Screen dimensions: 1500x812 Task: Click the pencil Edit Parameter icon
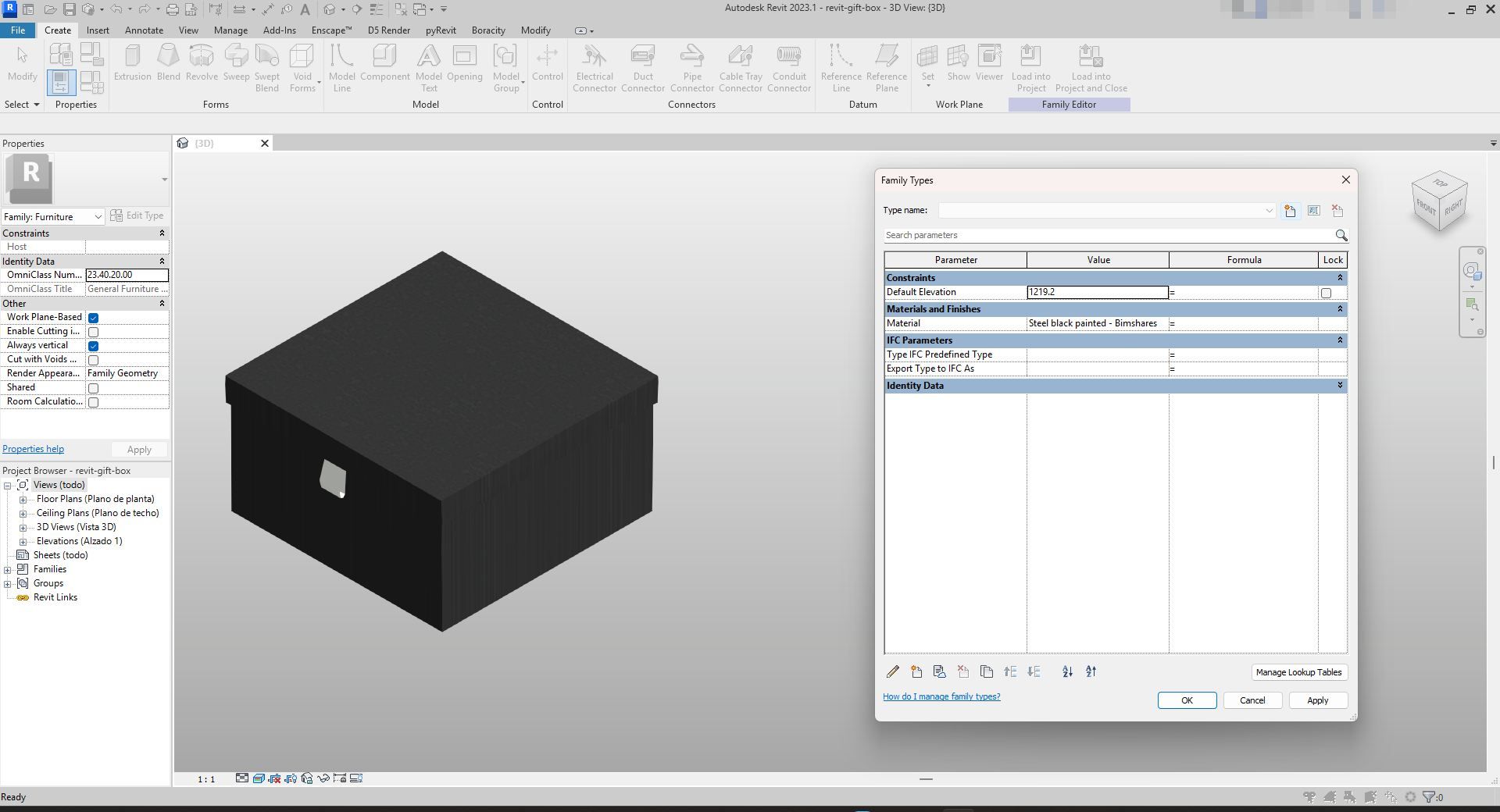(x=893, y=671)
